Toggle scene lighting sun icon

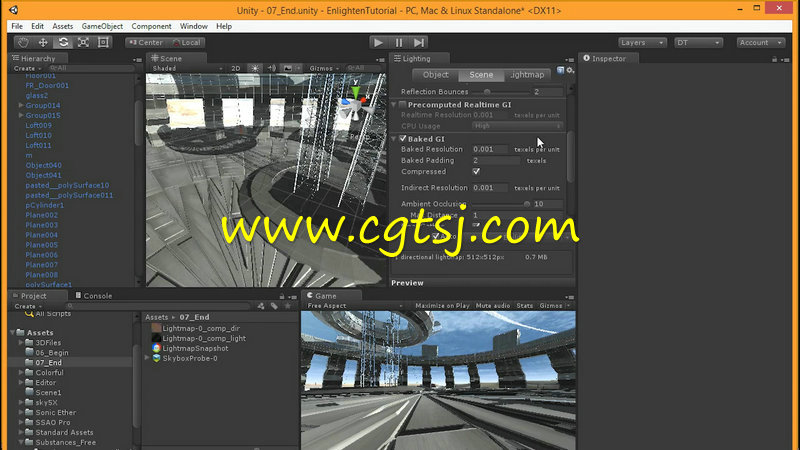point(255,68)
